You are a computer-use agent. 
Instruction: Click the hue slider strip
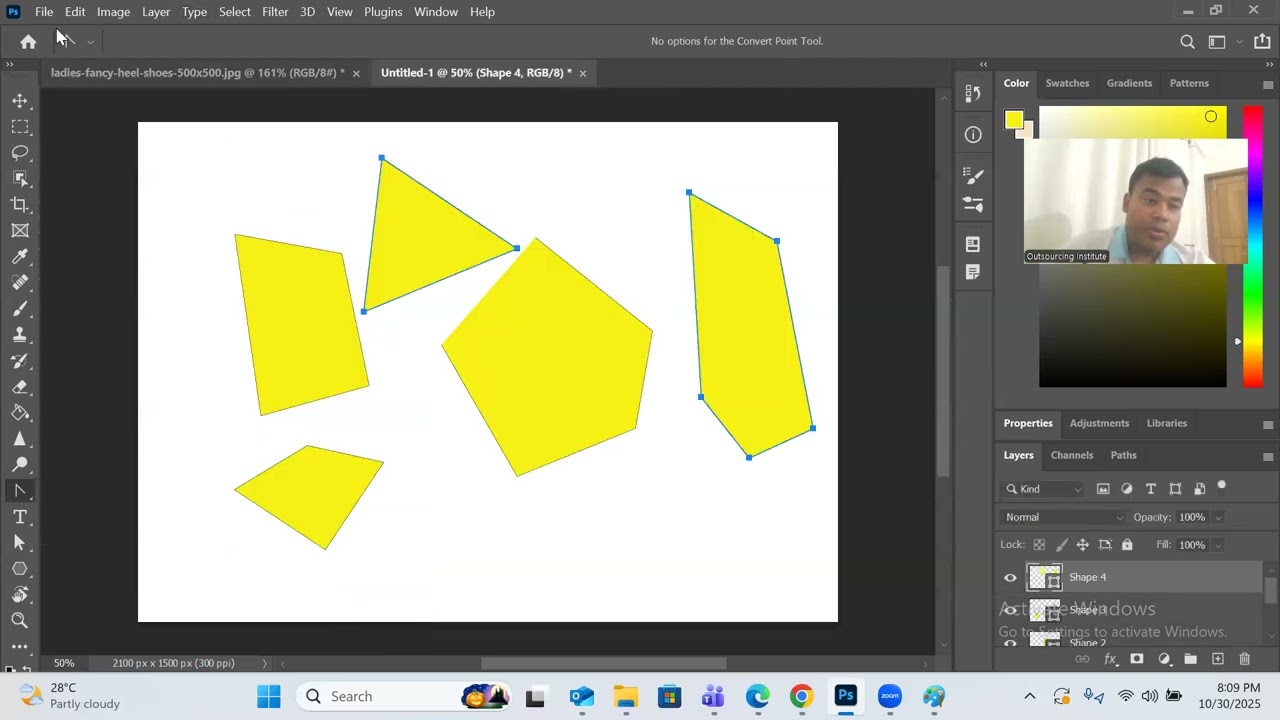1252,246
